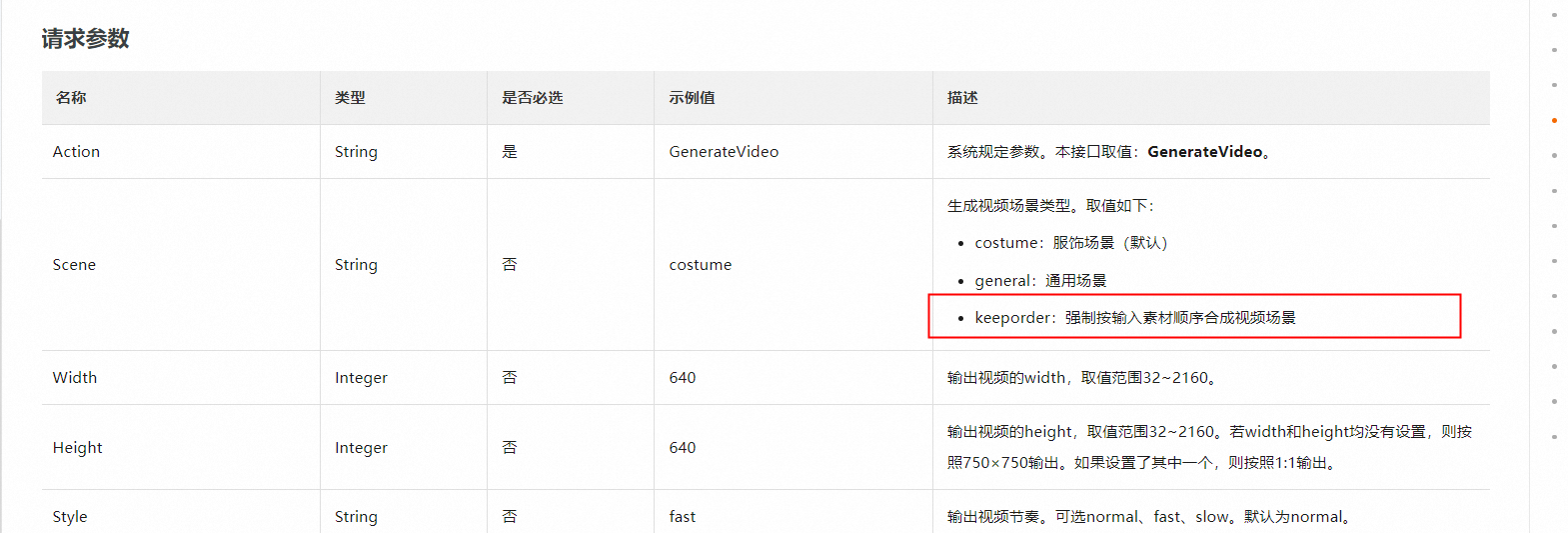Click the 类型 column header
Viewport: 1568px width, 533px height.
pyautogui.click(x=350, y=98)
